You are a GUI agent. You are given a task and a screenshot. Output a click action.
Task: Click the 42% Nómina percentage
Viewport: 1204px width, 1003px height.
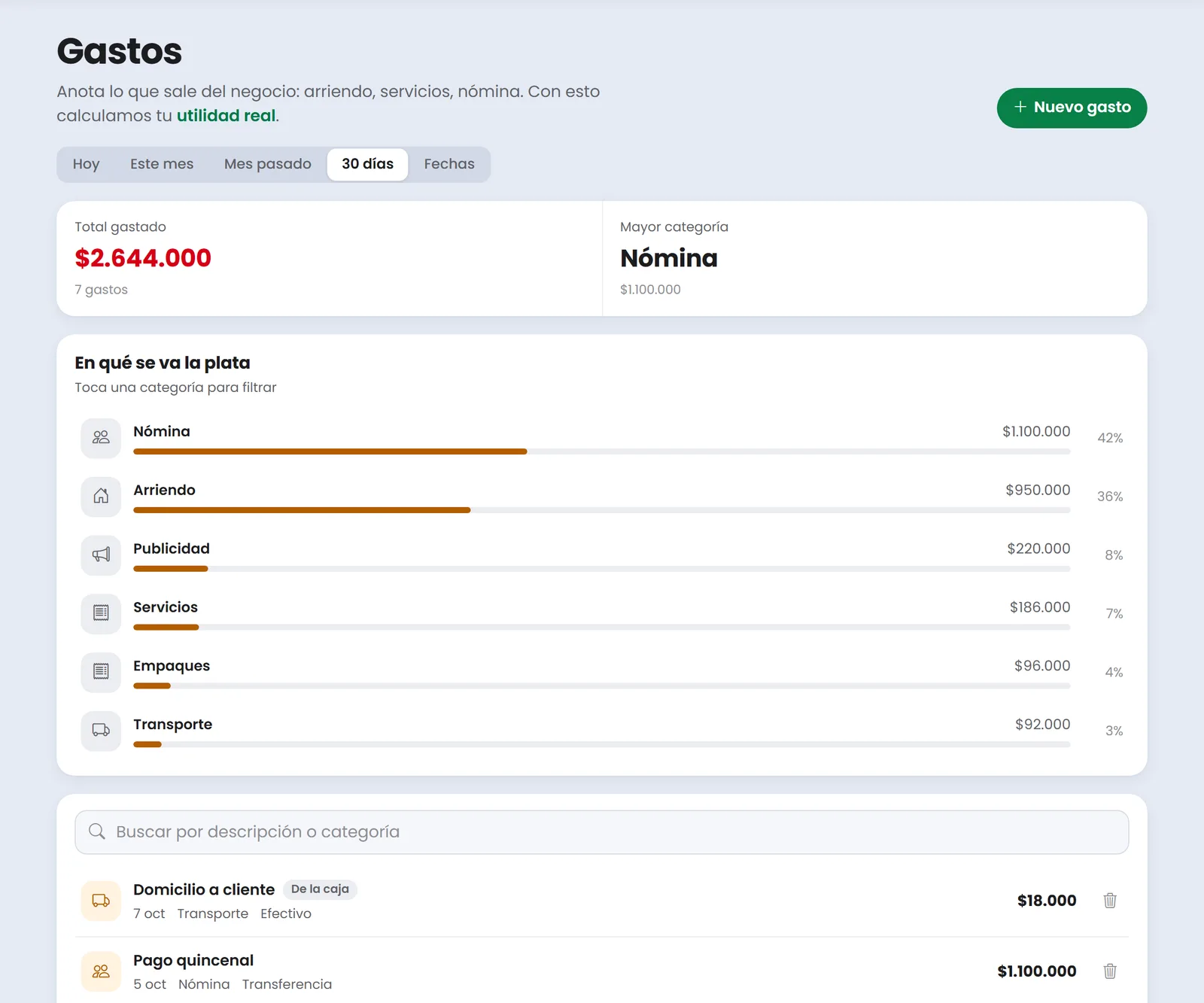point(1110,438)
